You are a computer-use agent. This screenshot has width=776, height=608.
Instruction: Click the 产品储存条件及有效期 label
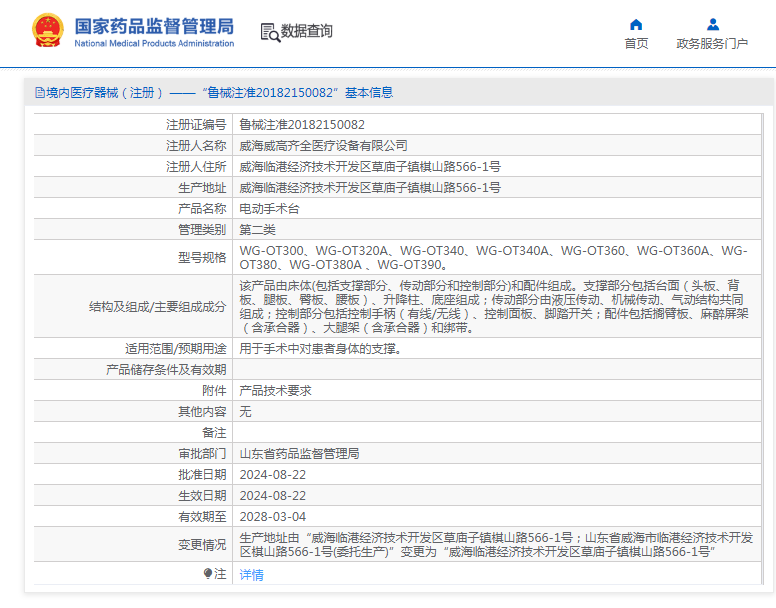point(166,370)
